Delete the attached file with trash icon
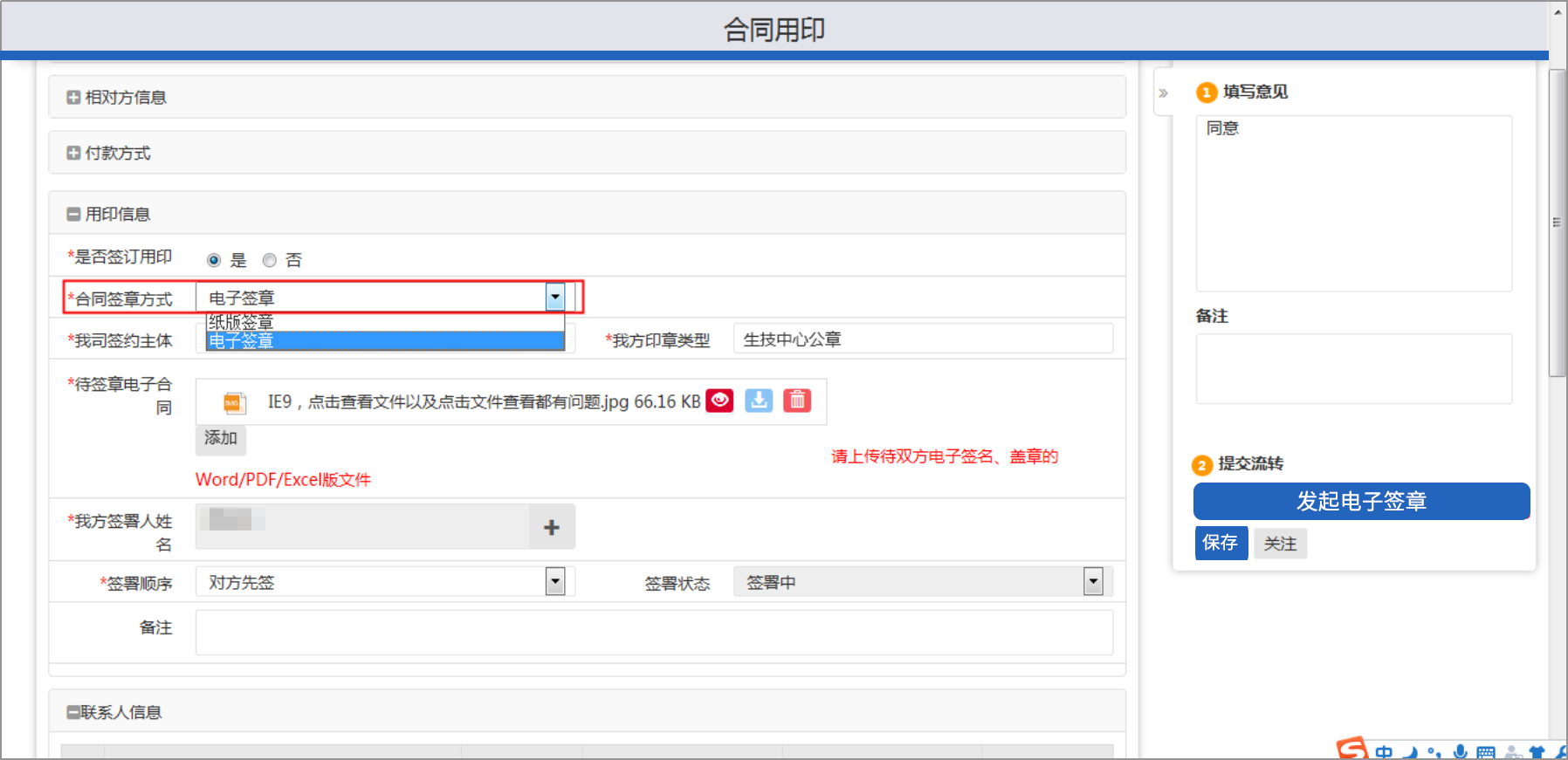The image size is (1568, 760). pyautogui.click(x=797, y=401)
